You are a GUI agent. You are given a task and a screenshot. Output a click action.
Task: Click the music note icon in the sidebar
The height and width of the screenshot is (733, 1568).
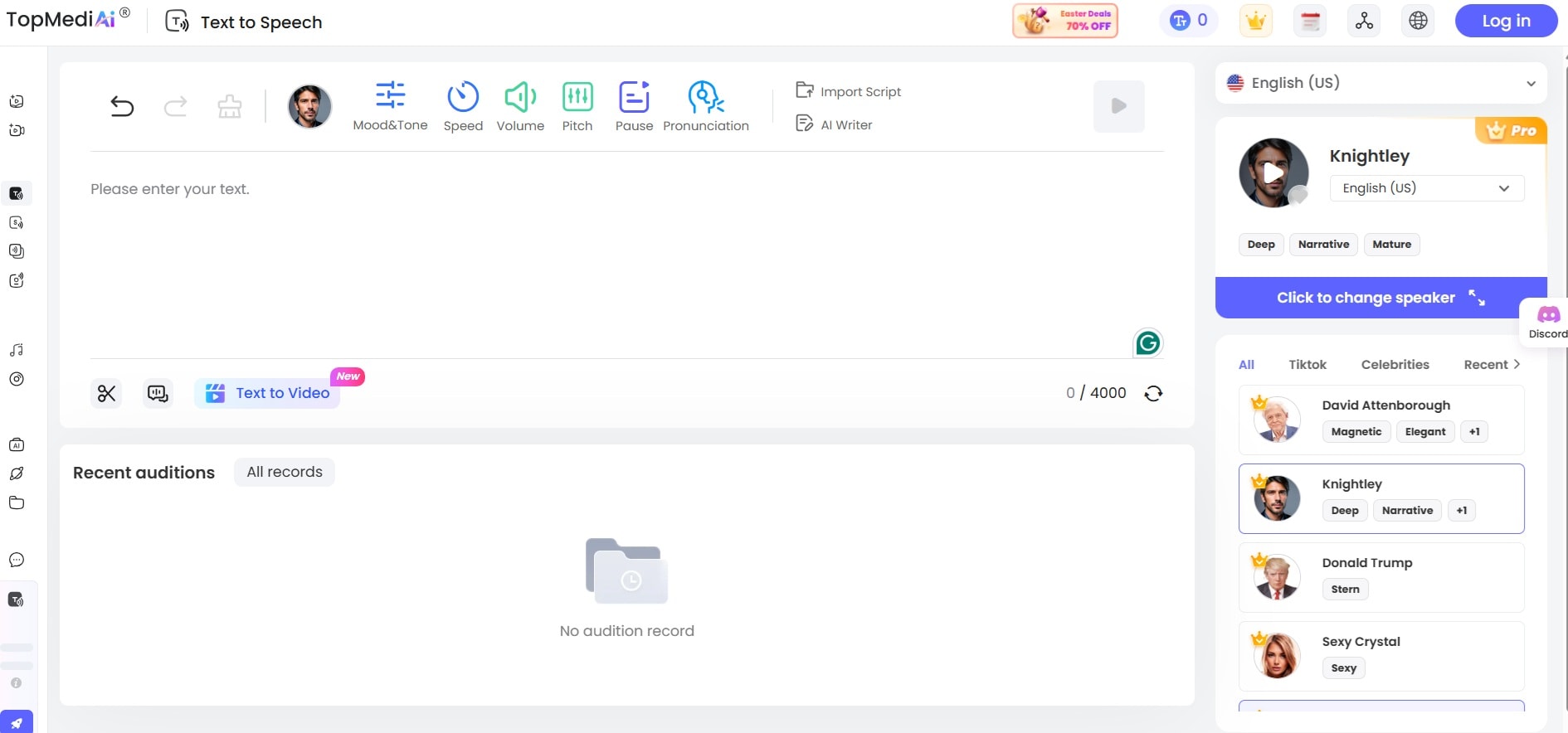17,350
